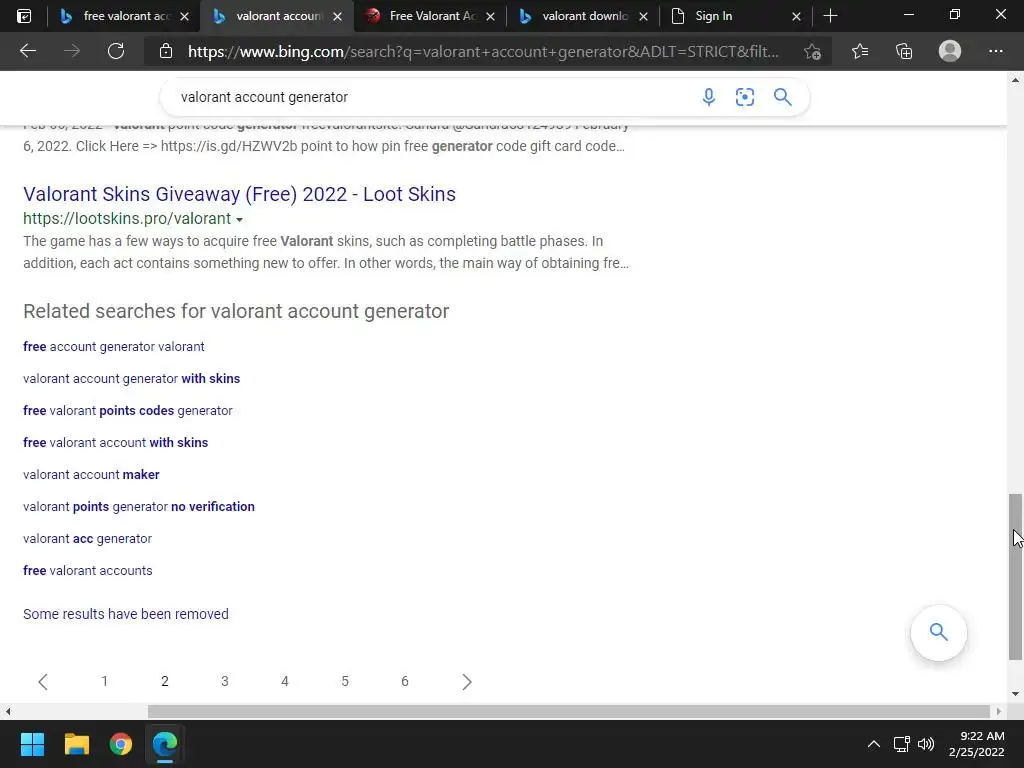
Task: Show hidden system tray icons
Action: point(873,744)
